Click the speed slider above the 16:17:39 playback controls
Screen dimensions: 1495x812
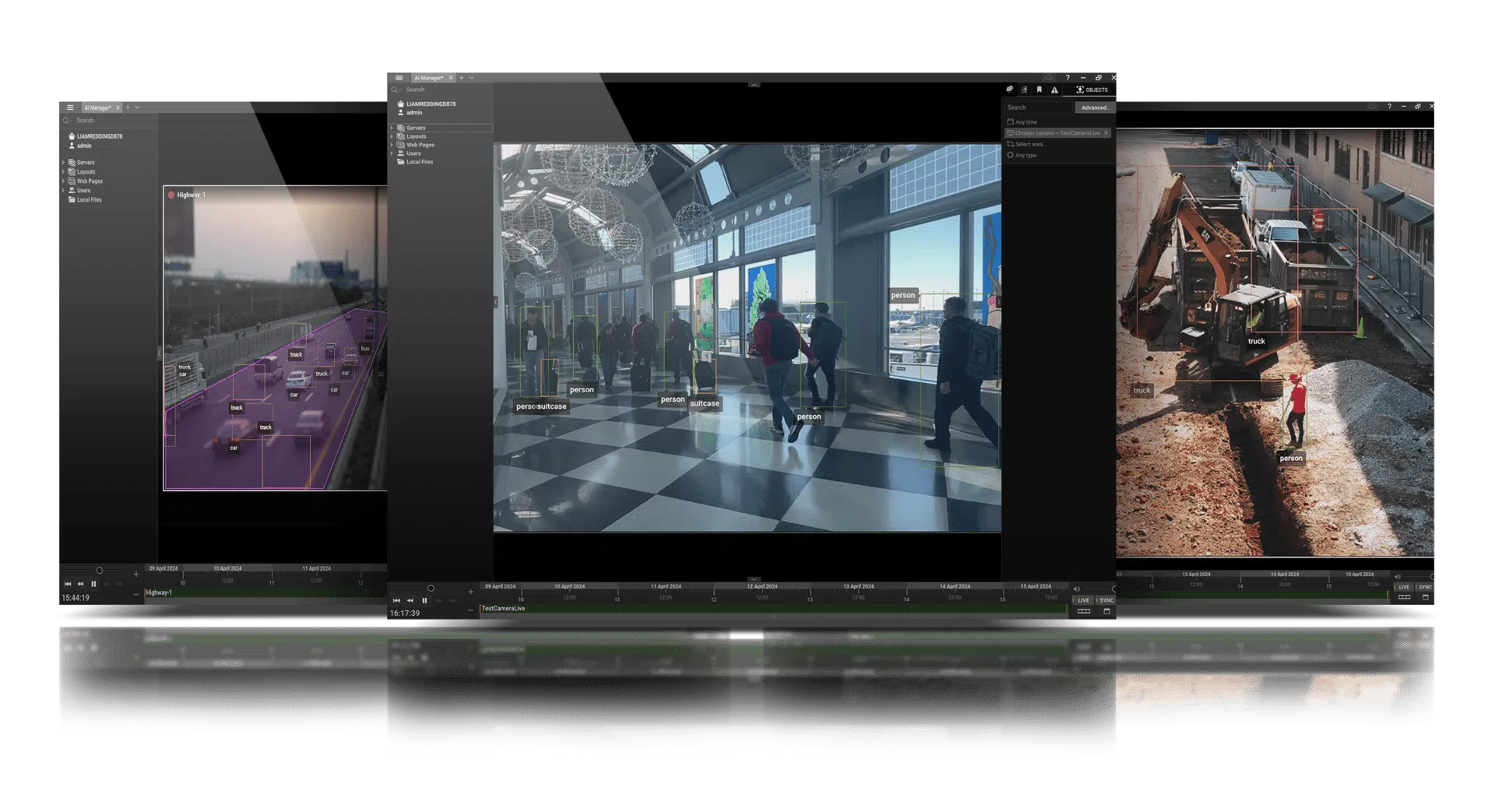pos(431,589)
